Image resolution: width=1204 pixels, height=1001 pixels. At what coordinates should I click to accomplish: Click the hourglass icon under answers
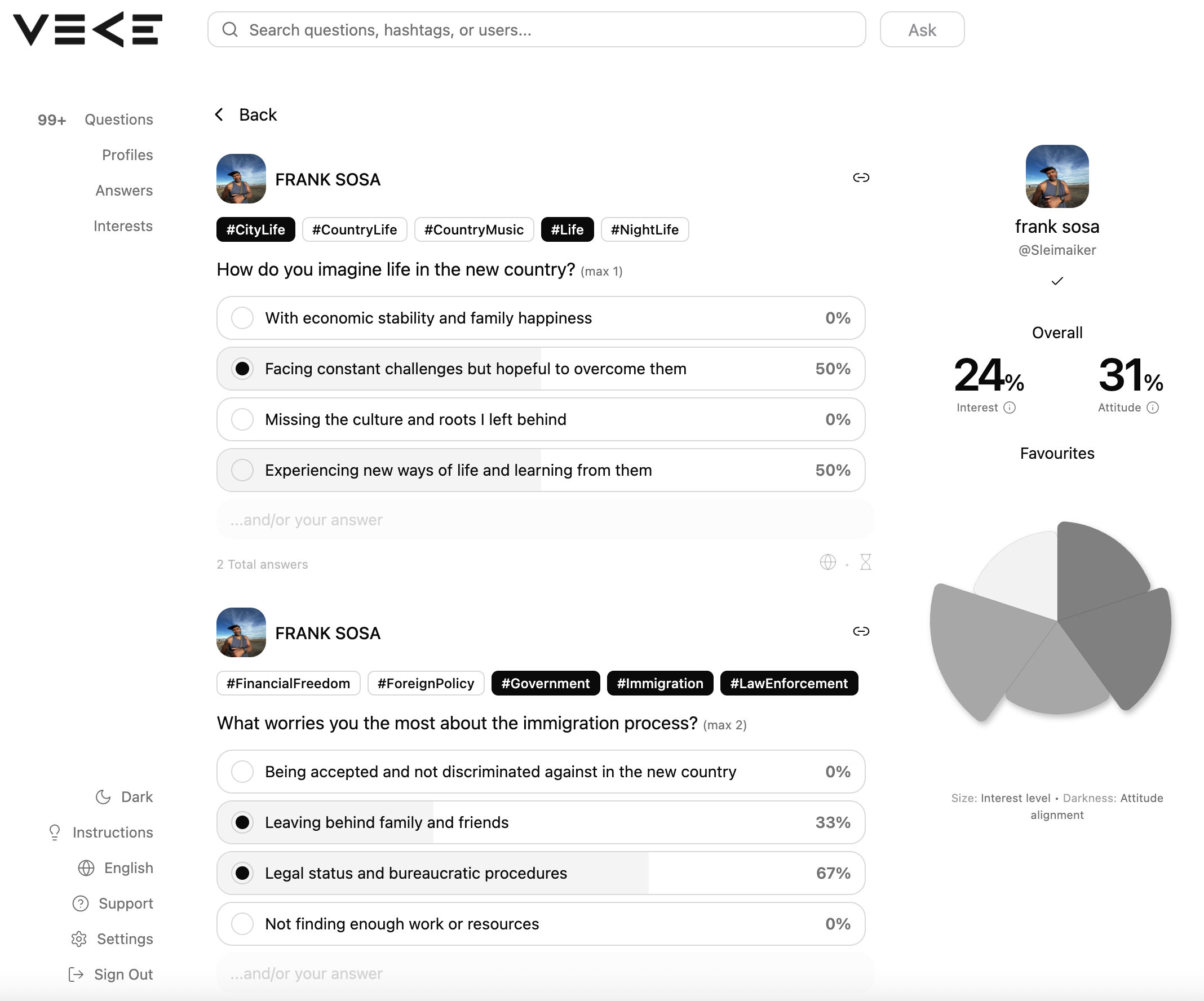pos(865,562)
